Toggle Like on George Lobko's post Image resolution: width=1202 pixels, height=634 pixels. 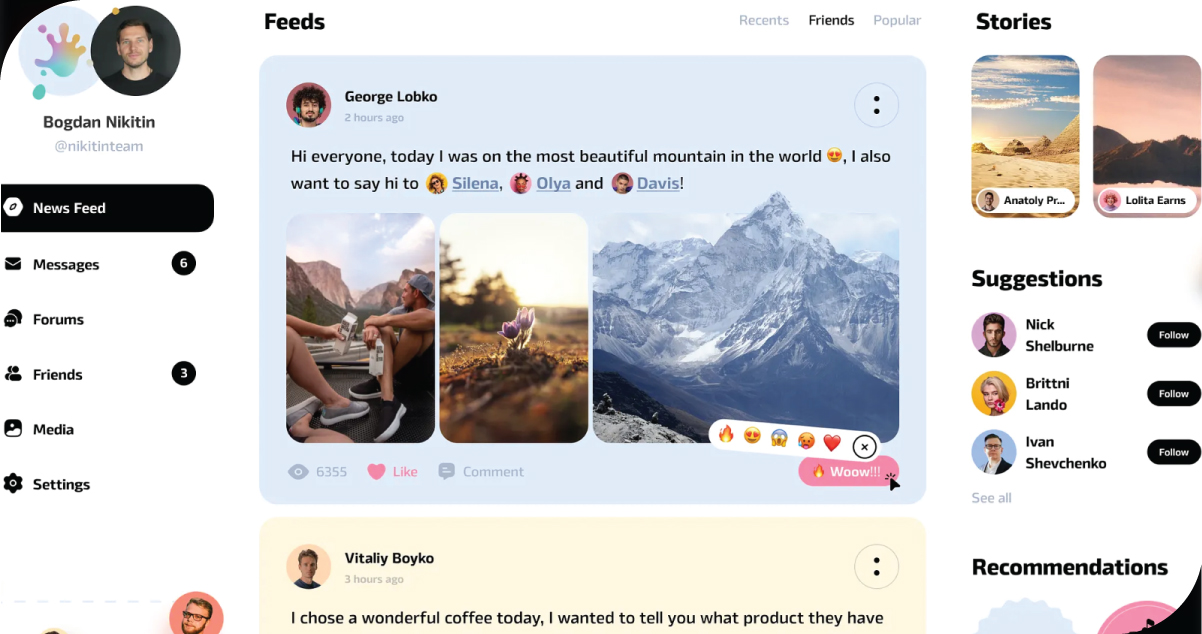pos(392,471)
